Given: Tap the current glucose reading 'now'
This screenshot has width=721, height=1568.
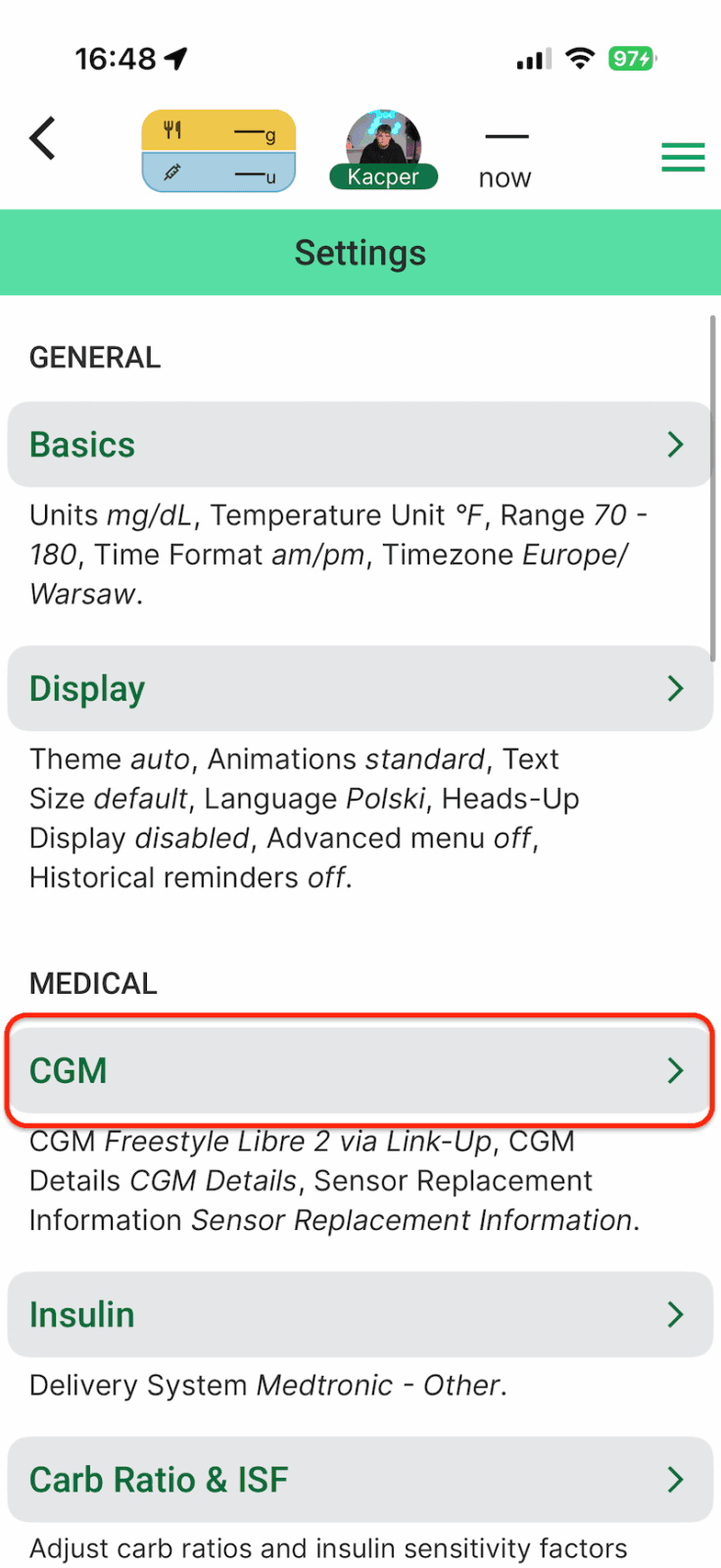Looking at the screenshot, I should tap(505, 176).
